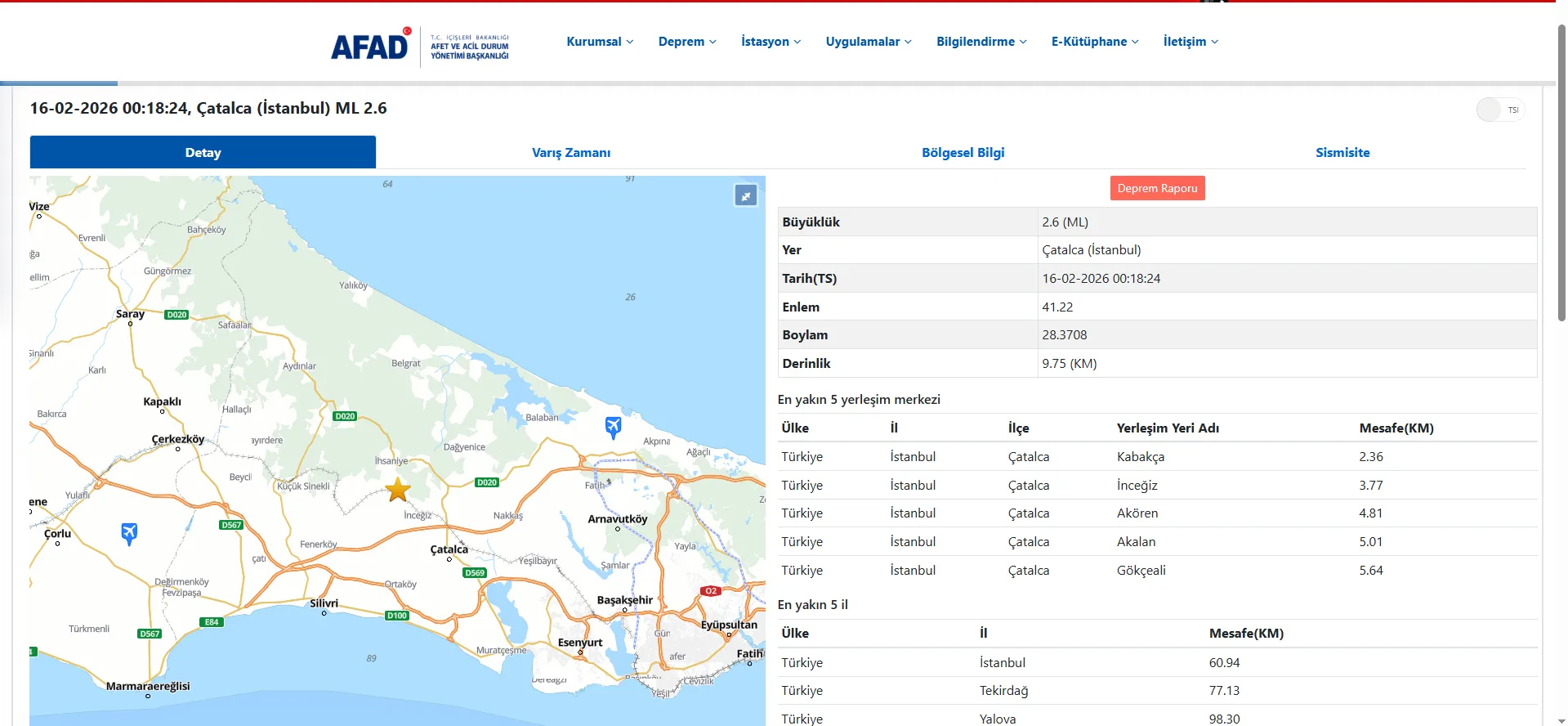Click the Çatalca town label on map

click(x=449, y=549)
